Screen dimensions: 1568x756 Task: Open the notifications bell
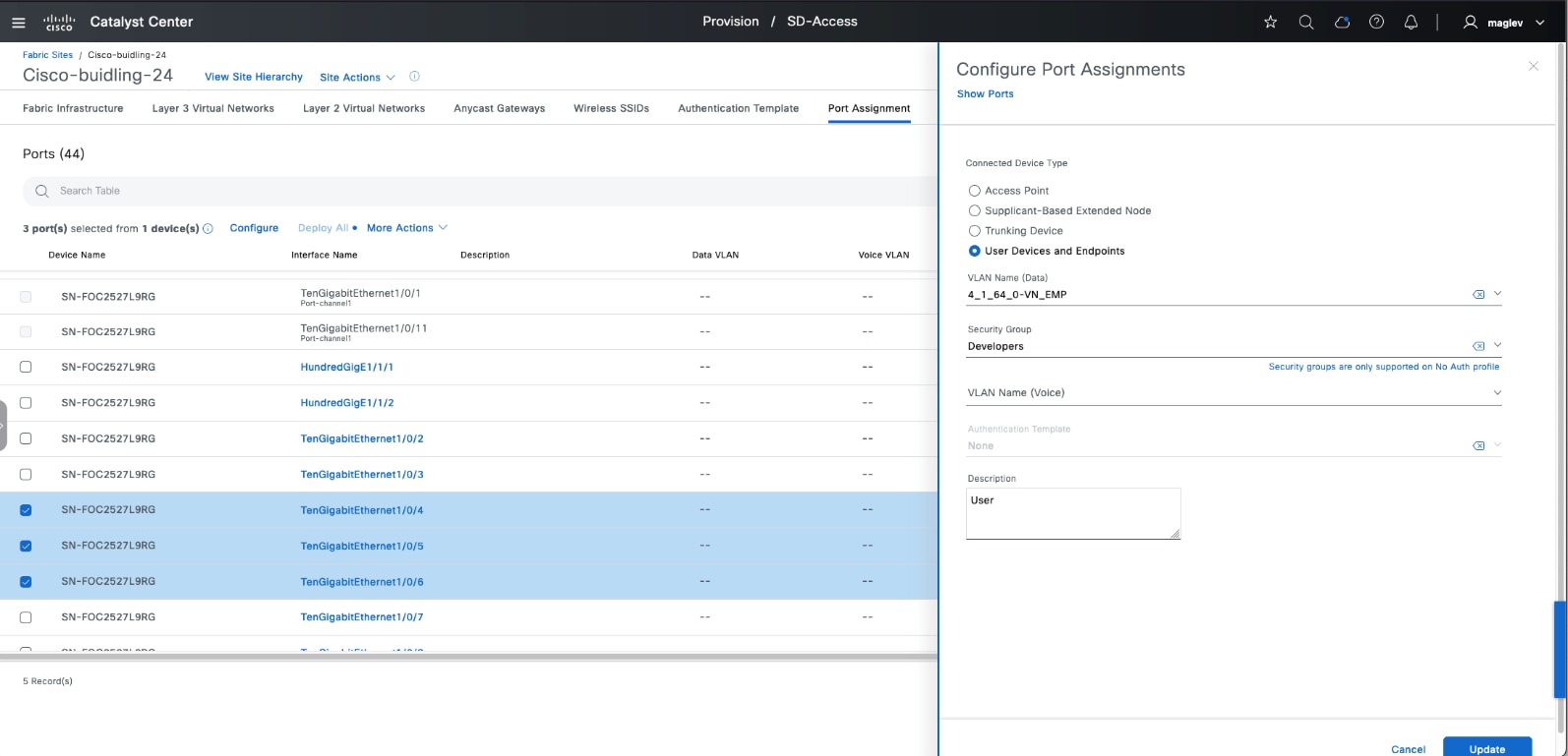point(1411,23)
